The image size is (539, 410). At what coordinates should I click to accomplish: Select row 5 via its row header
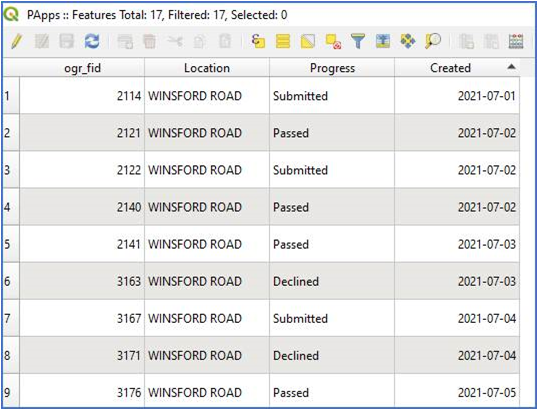click(x=11, y=244)
